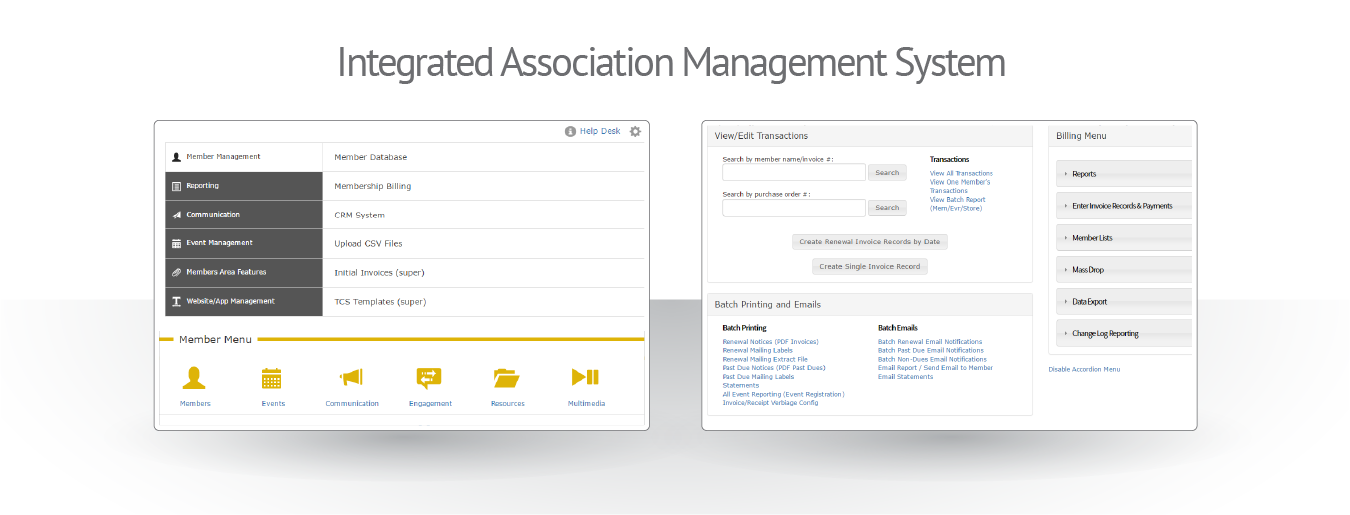Click the Help Desk info icon
This screenshot has width=1350, height=515.
coord(570,131)
